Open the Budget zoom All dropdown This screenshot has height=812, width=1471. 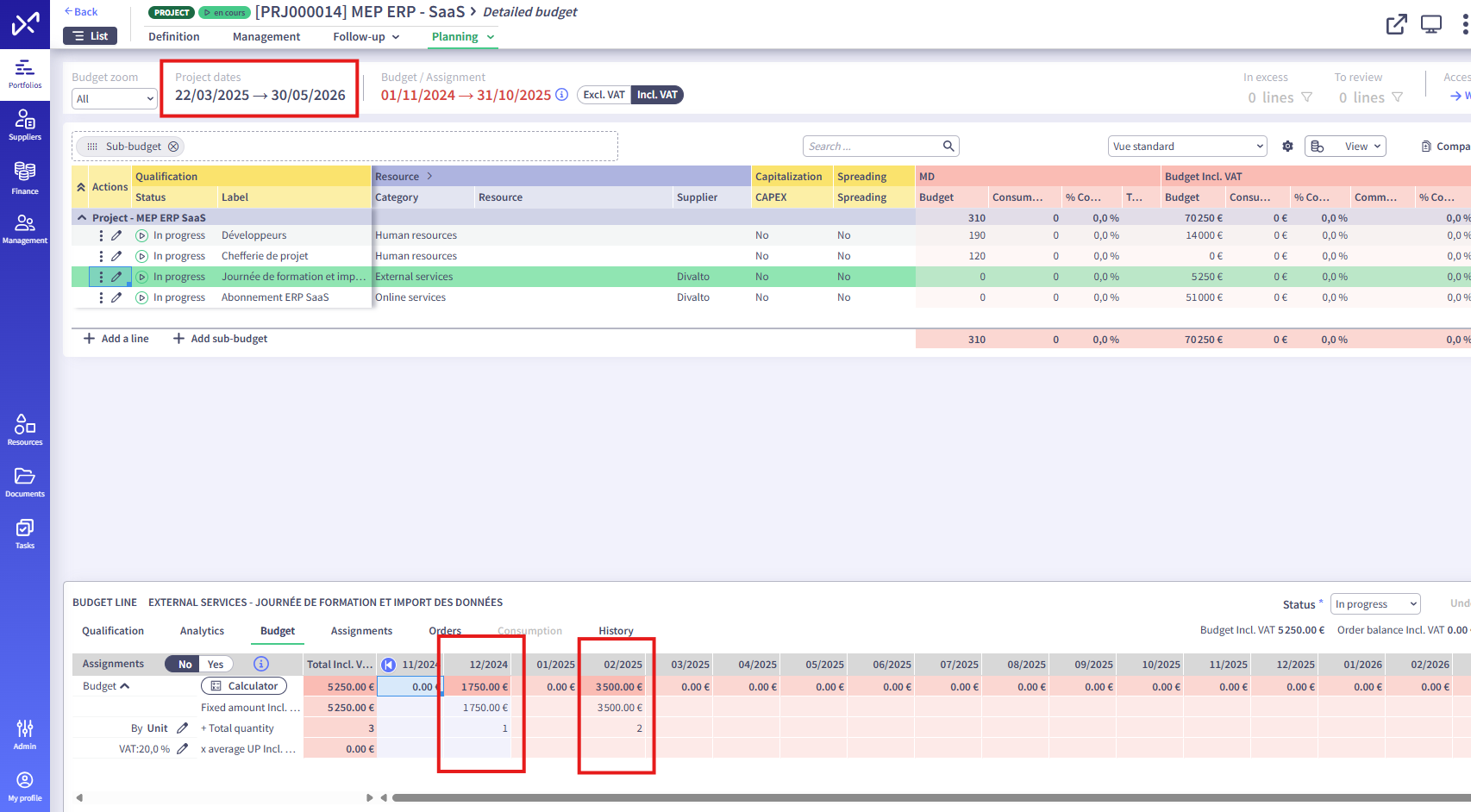point(114,99)
